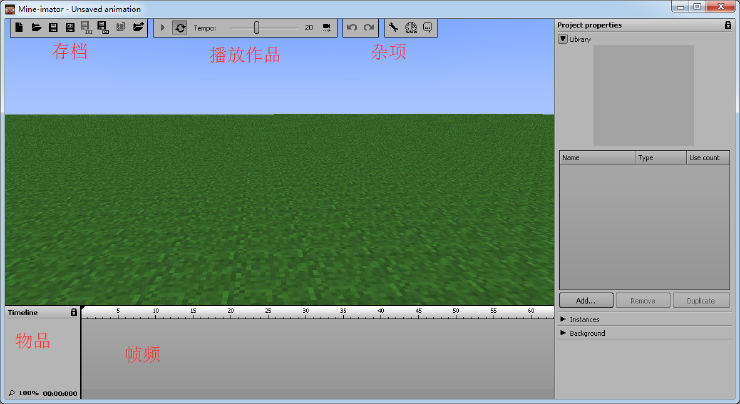
Task: Click frame 30 on the timeline ruler
Action: (306, 312)
